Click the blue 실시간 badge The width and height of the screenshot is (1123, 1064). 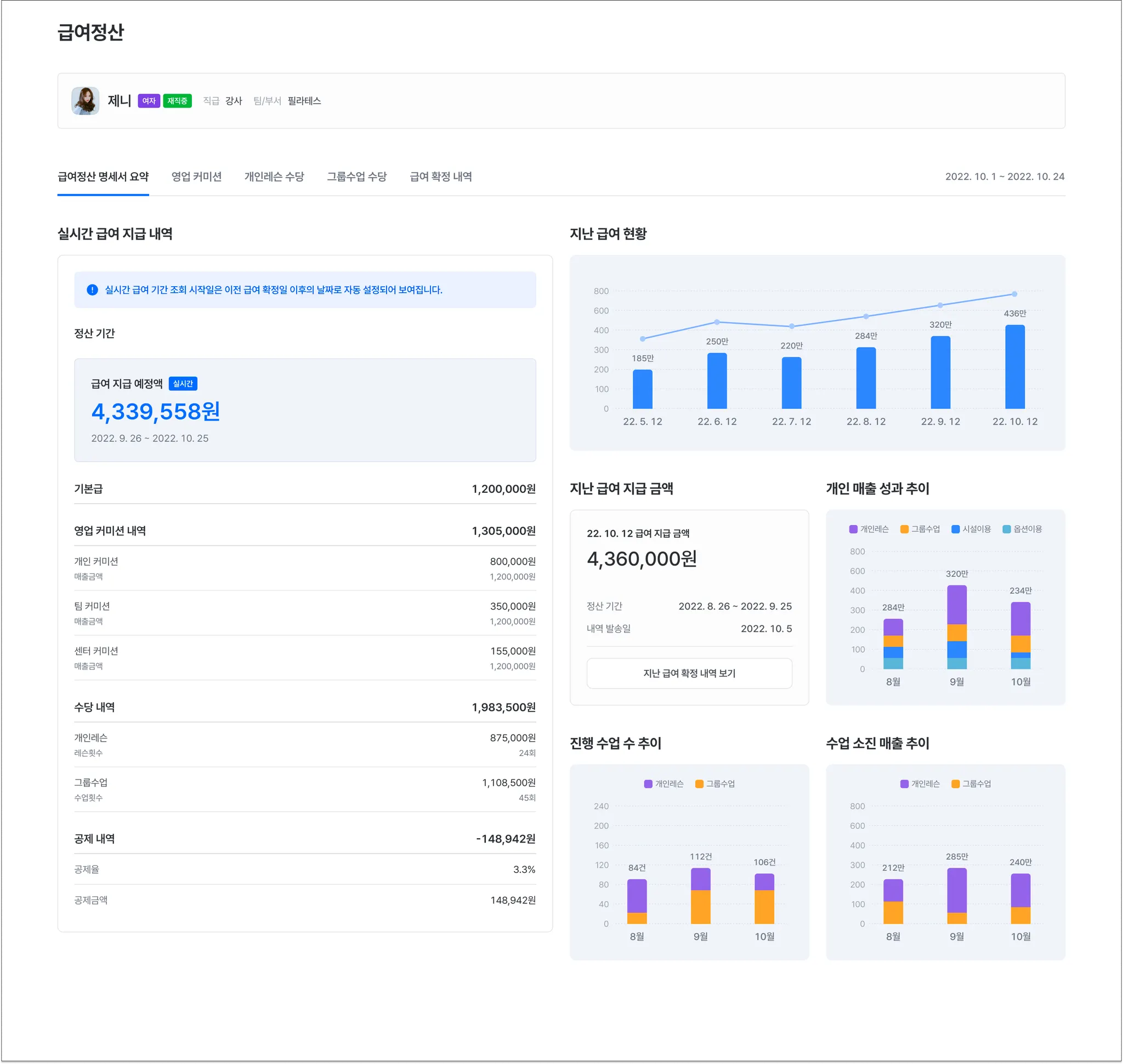183,384
